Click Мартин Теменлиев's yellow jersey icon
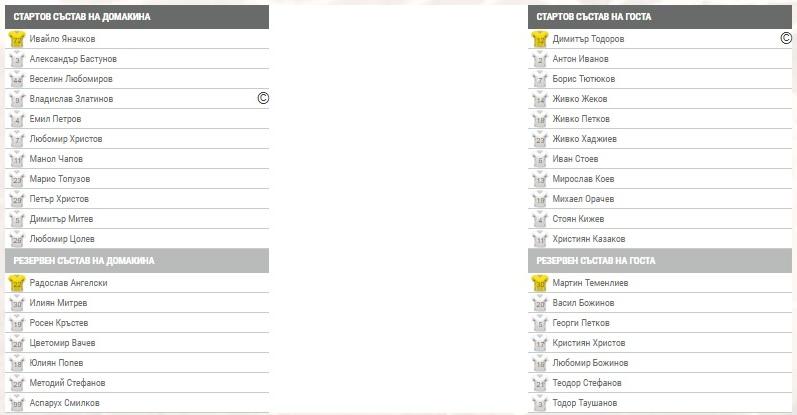Viewport: 797px width, 415px height. (540, 283)
